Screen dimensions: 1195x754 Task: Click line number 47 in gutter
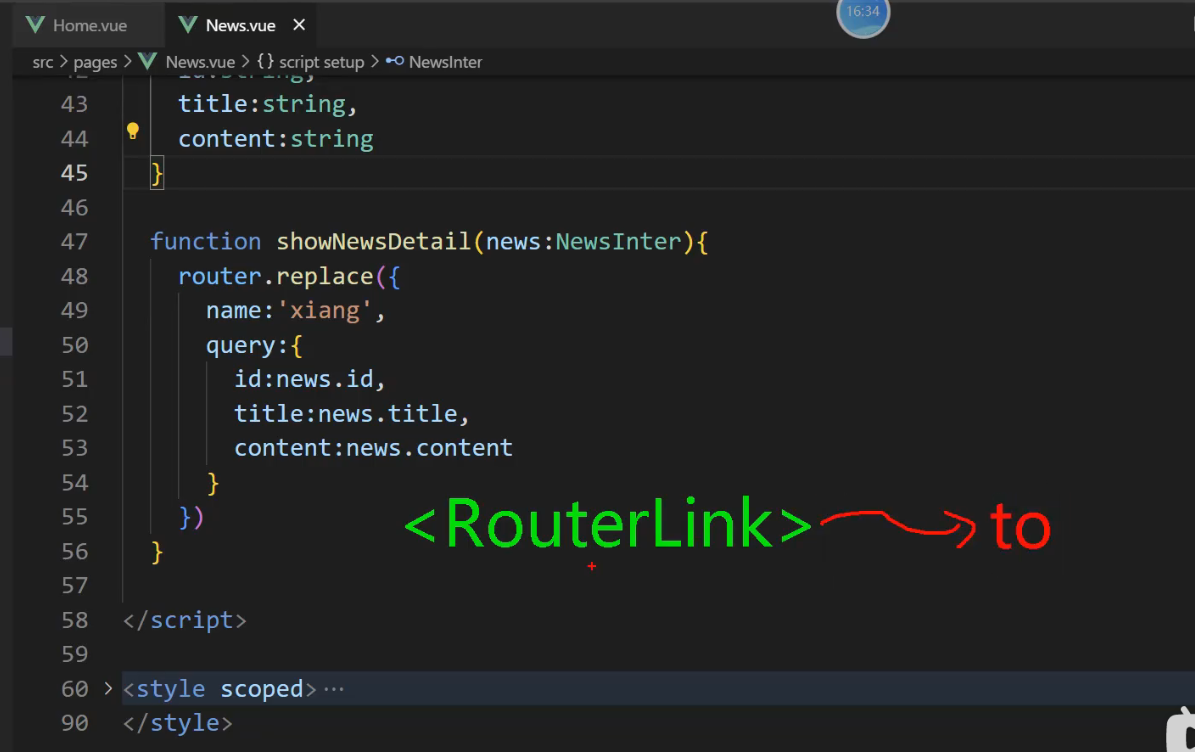click(x=74, y=242)
